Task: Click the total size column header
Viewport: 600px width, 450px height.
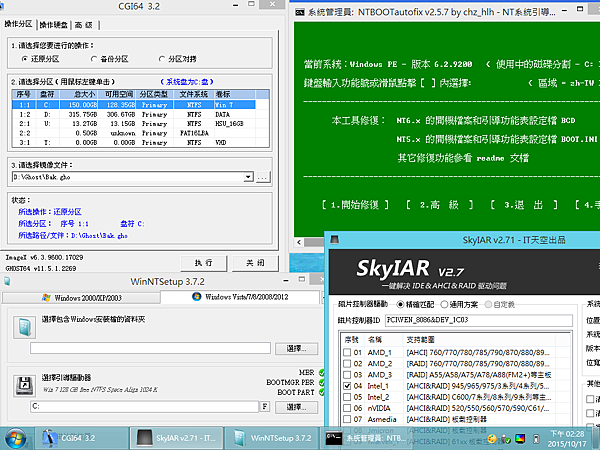Action: point(79,94)
